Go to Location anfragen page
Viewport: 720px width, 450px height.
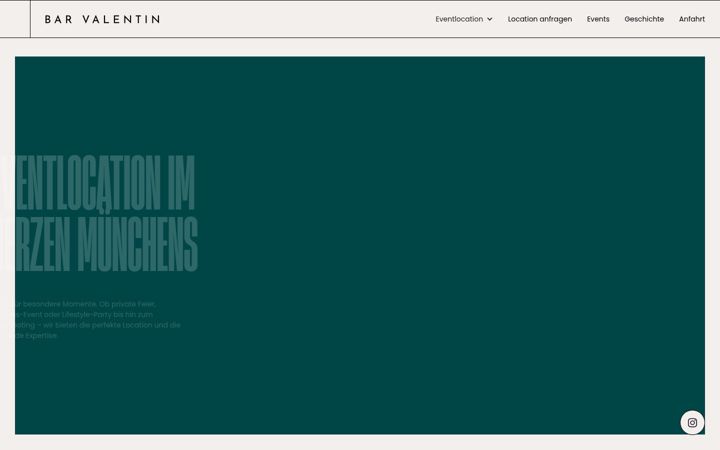(540, 19)
